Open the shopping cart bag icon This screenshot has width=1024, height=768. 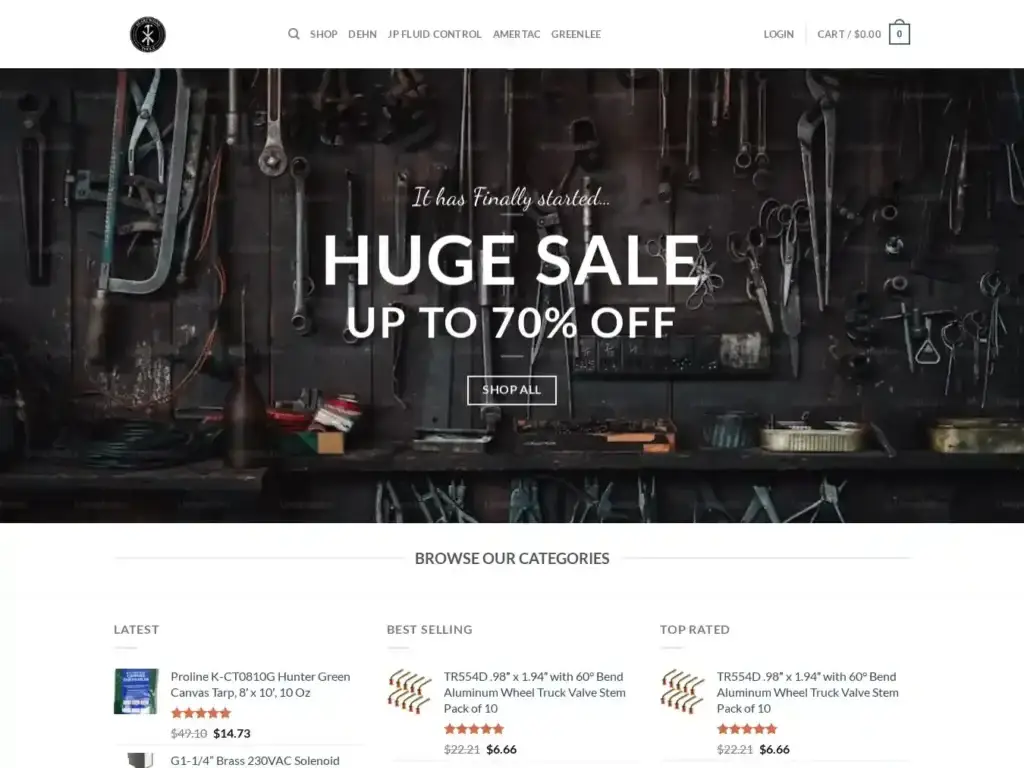coord(899,33)
